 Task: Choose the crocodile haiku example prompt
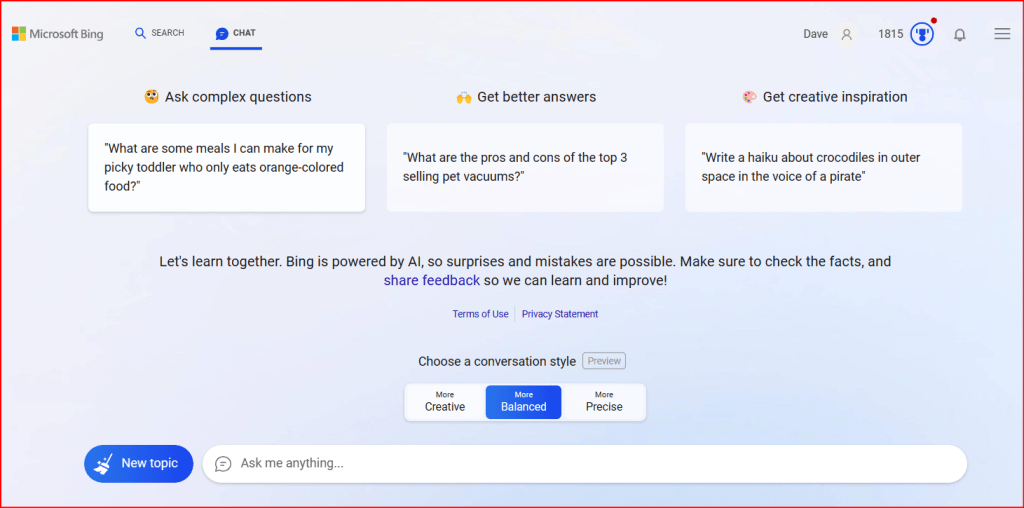pyautogui.click(x=823, y=168)
